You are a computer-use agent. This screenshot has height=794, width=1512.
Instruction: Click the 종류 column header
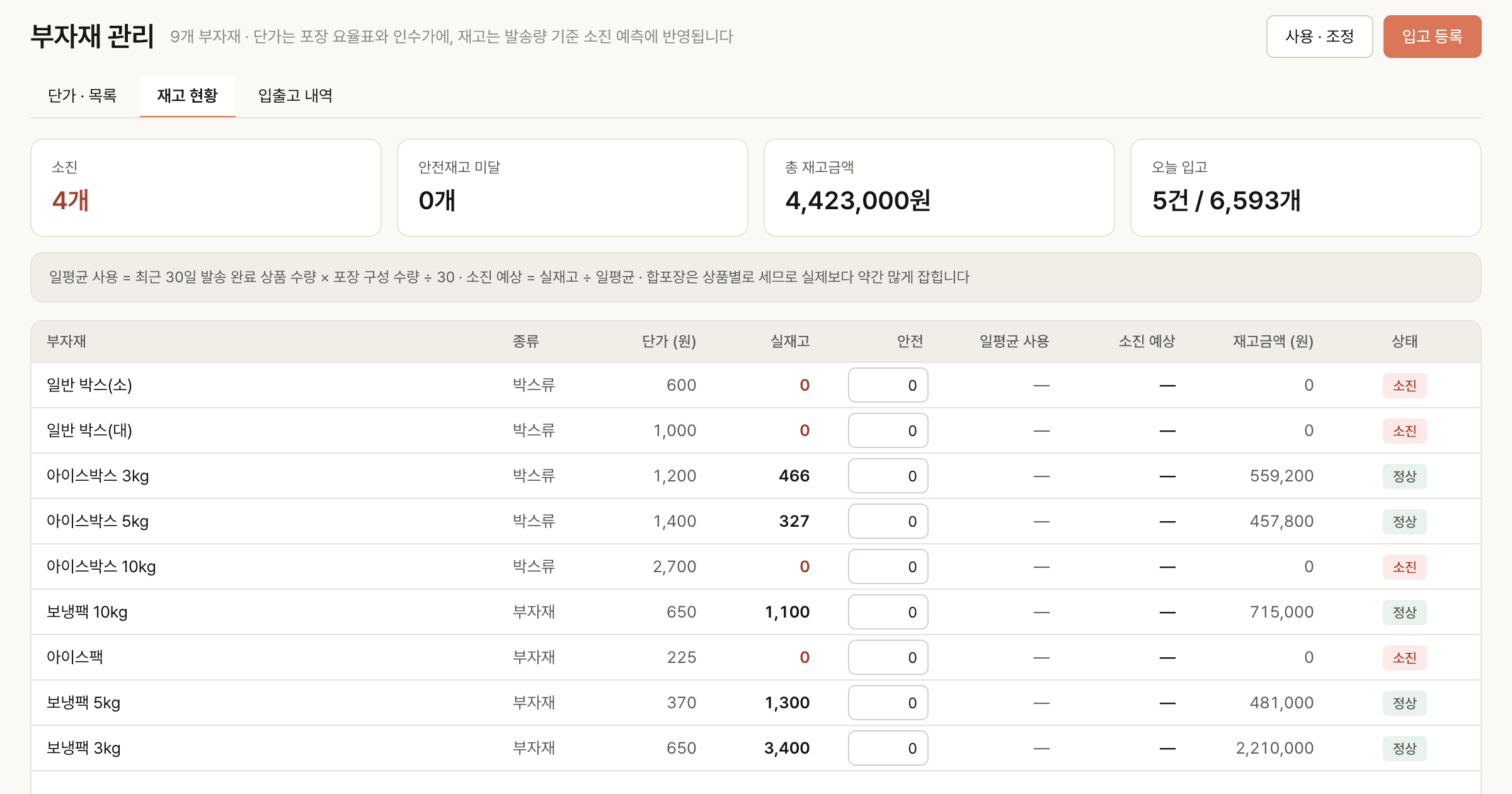525,342
